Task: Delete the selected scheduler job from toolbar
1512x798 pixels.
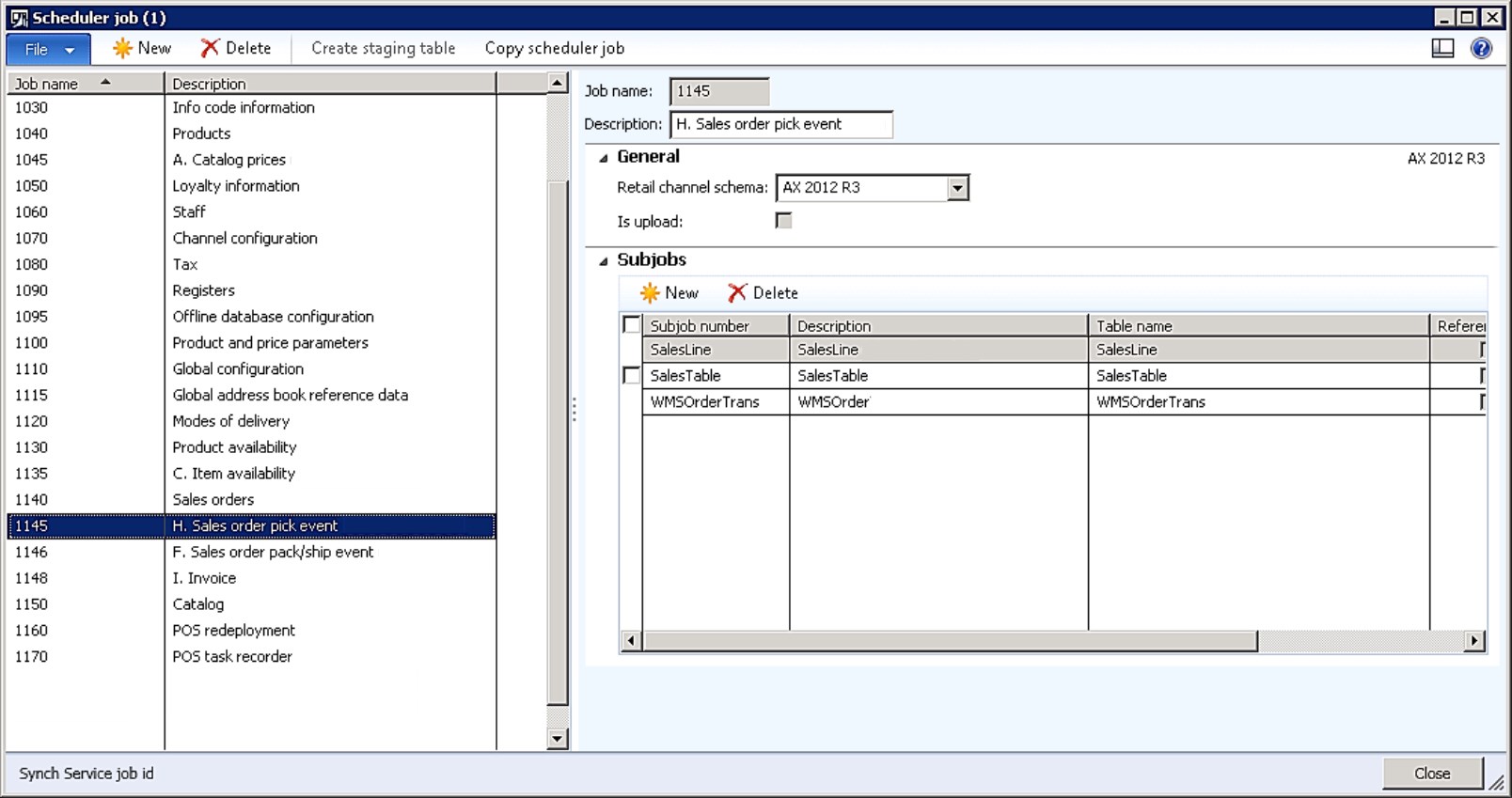Action: [236, 48]
